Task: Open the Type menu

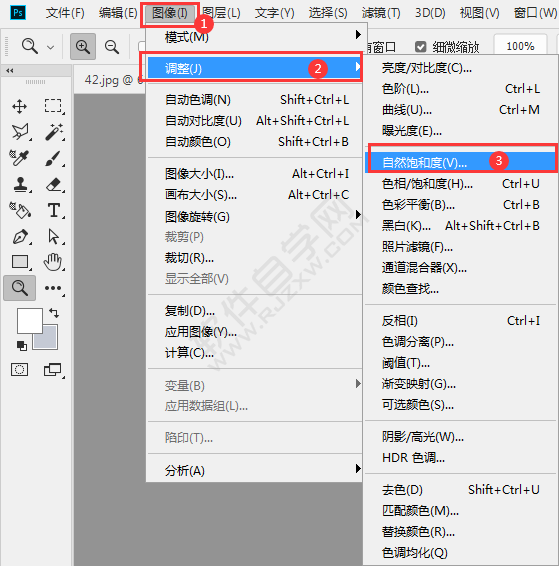Action: click(x=274, y=13)
